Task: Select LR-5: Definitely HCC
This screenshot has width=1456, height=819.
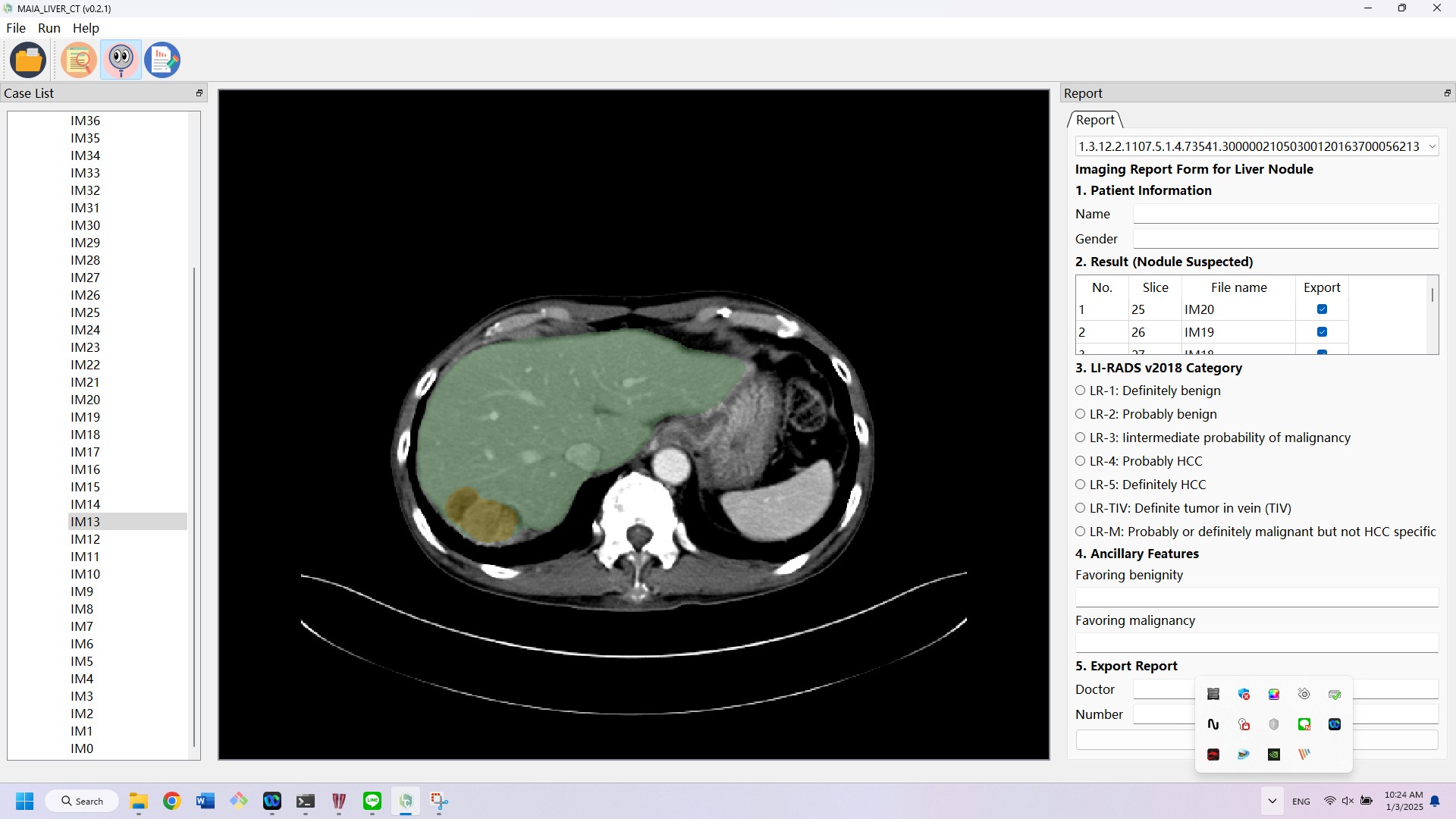Action: tap(1141, 485)
